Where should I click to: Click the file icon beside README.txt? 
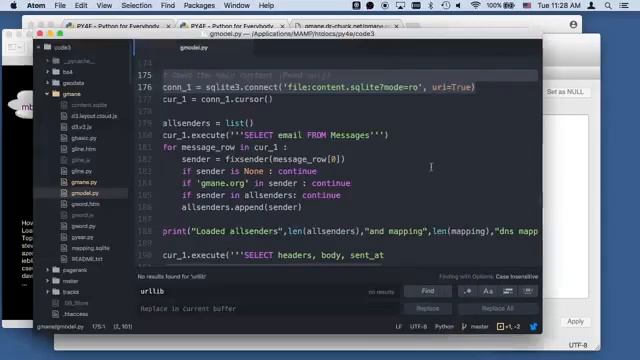pyautogui.click(x=64, y=259)
